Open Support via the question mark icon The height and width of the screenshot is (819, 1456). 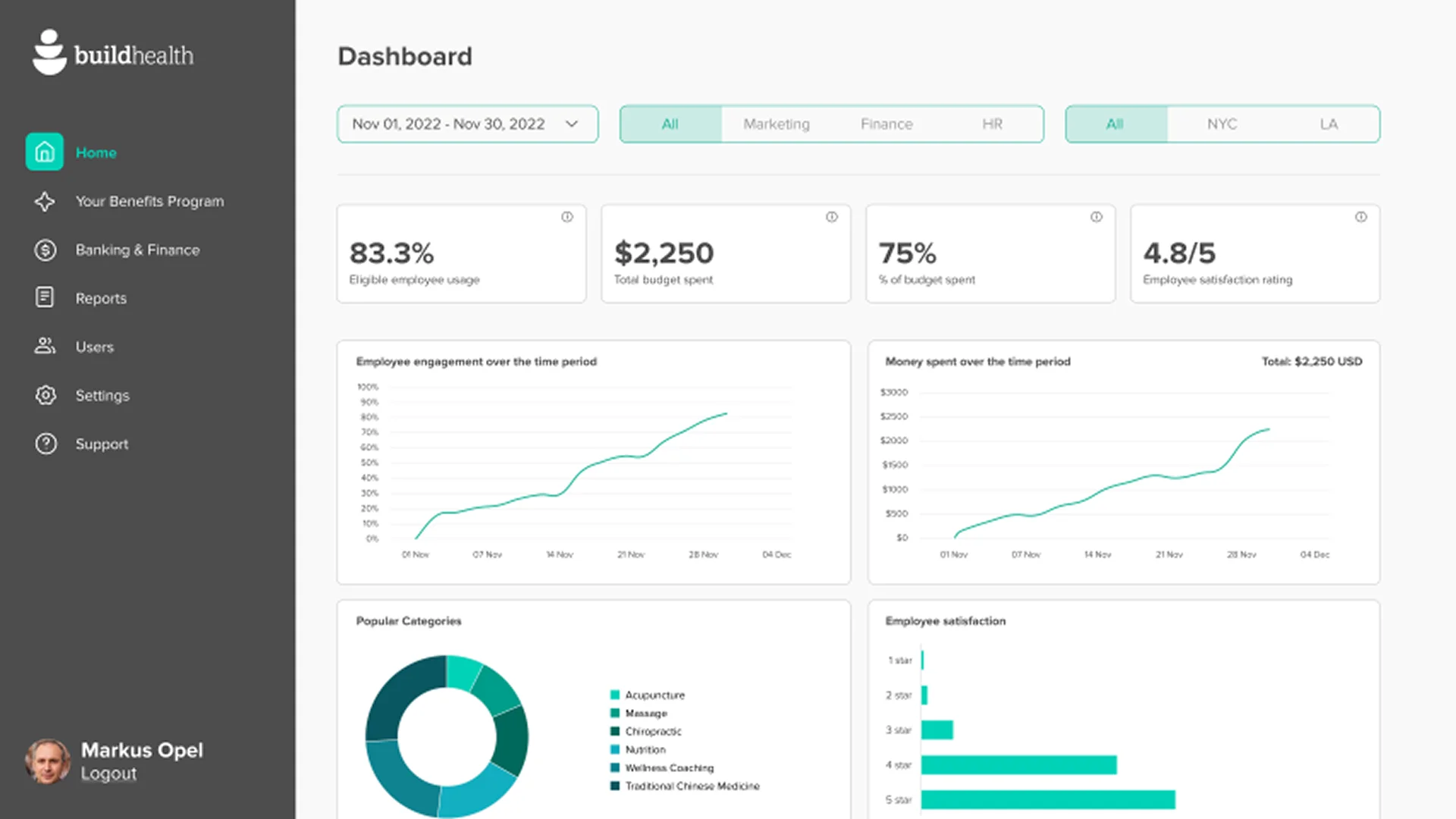(x=44, y=444)
